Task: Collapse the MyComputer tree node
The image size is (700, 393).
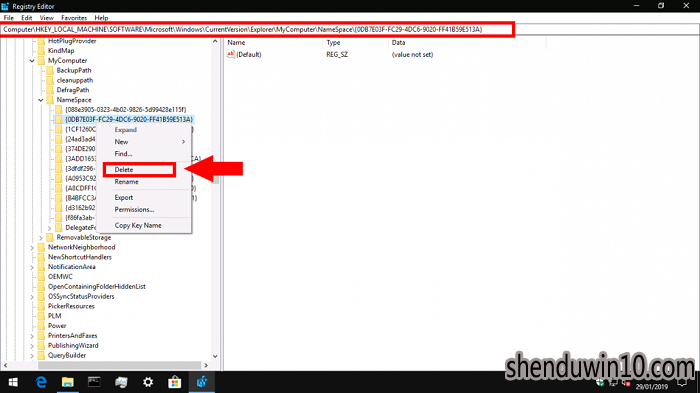Action: click(32, 61)
